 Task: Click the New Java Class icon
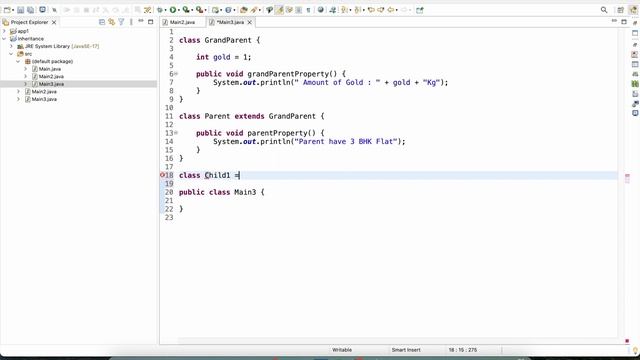click(228, 10)
